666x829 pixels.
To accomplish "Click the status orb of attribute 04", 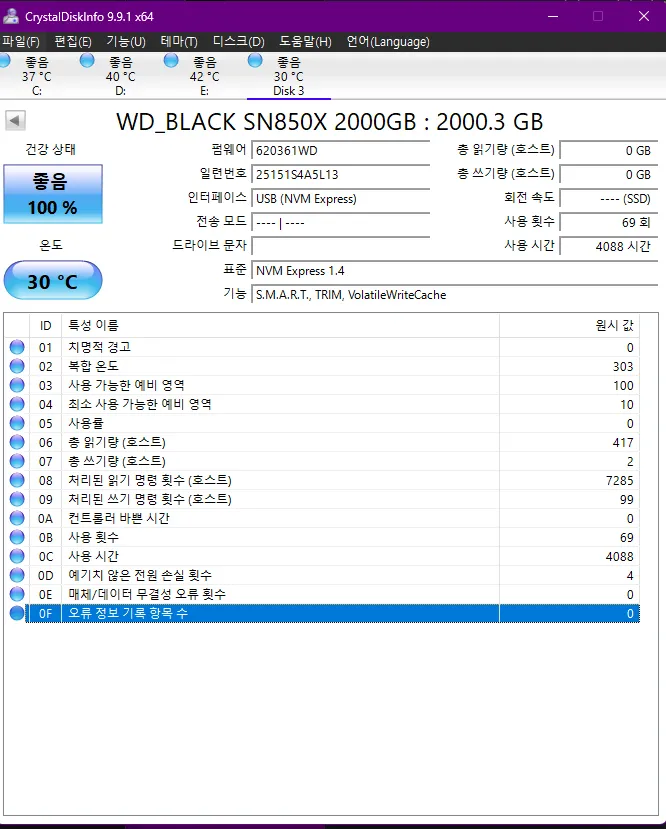I will point(17,404).
